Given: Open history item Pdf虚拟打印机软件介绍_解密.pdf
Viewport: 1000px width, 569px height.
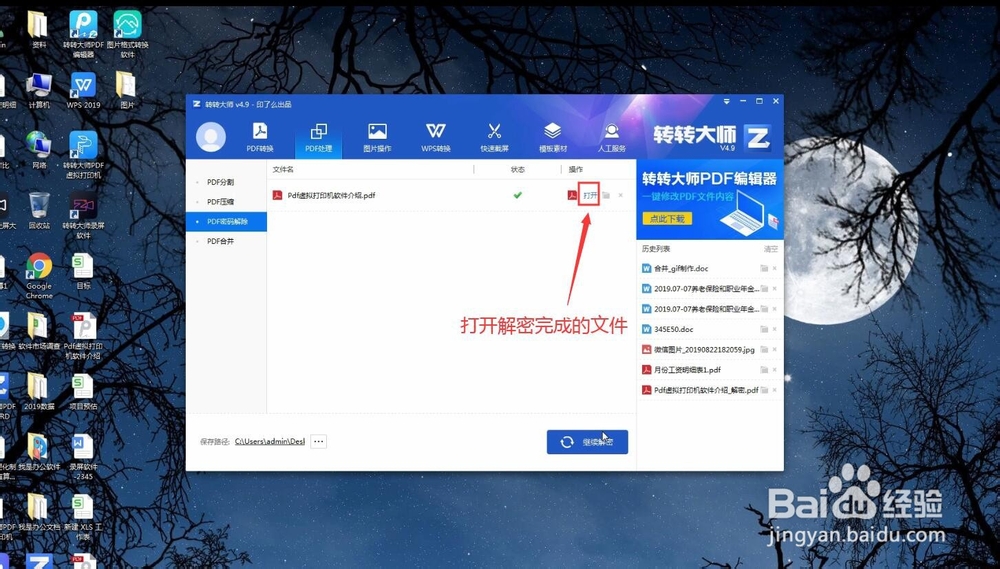Looking at the screenshot, I should click(706, 390).
